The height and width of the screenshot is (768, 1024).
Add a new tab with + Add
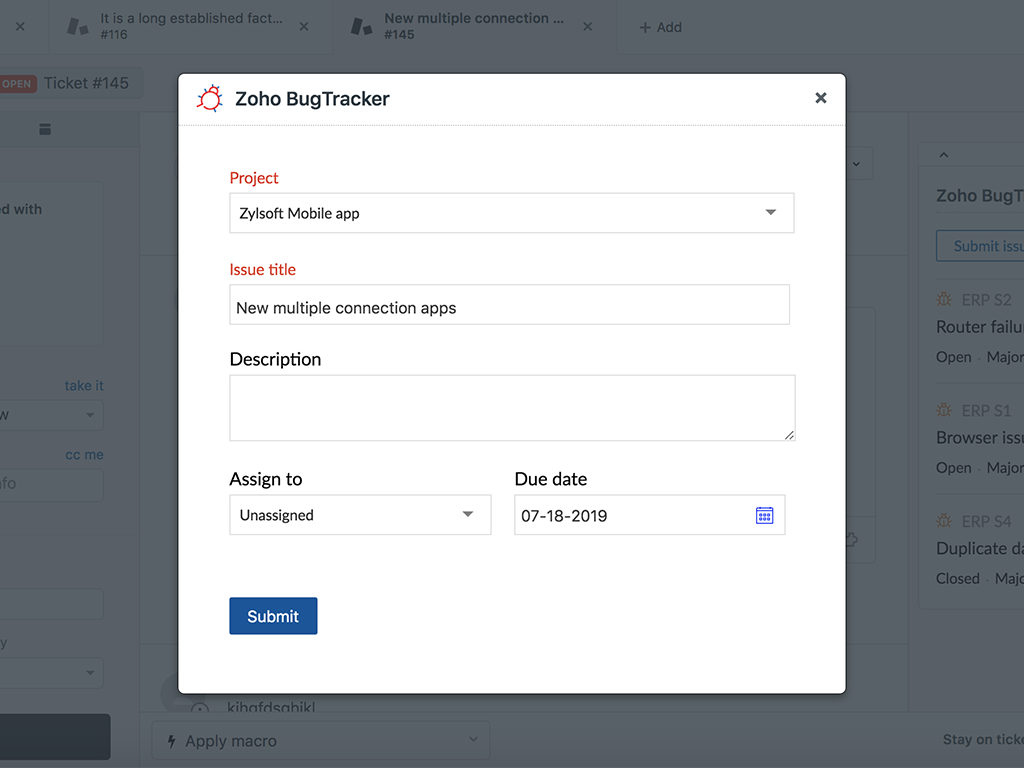661,27
